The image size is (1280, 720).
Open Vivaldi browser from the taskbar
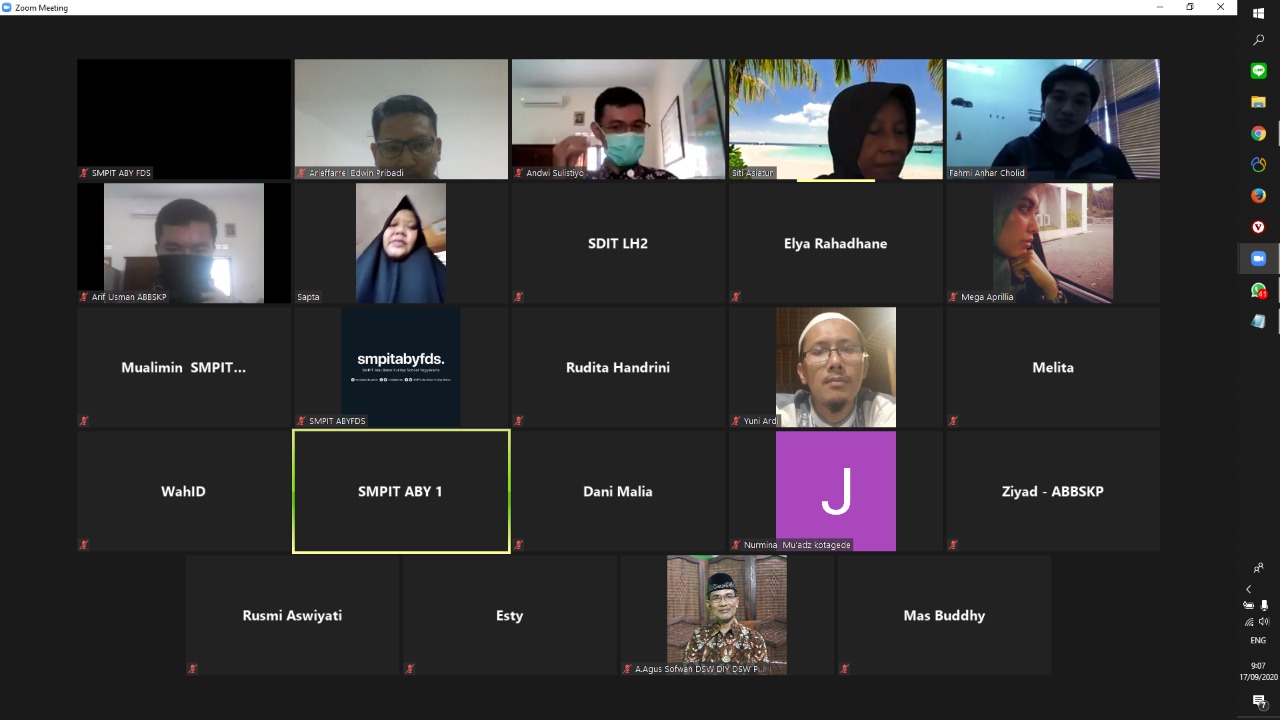[x=1258, y=227]
